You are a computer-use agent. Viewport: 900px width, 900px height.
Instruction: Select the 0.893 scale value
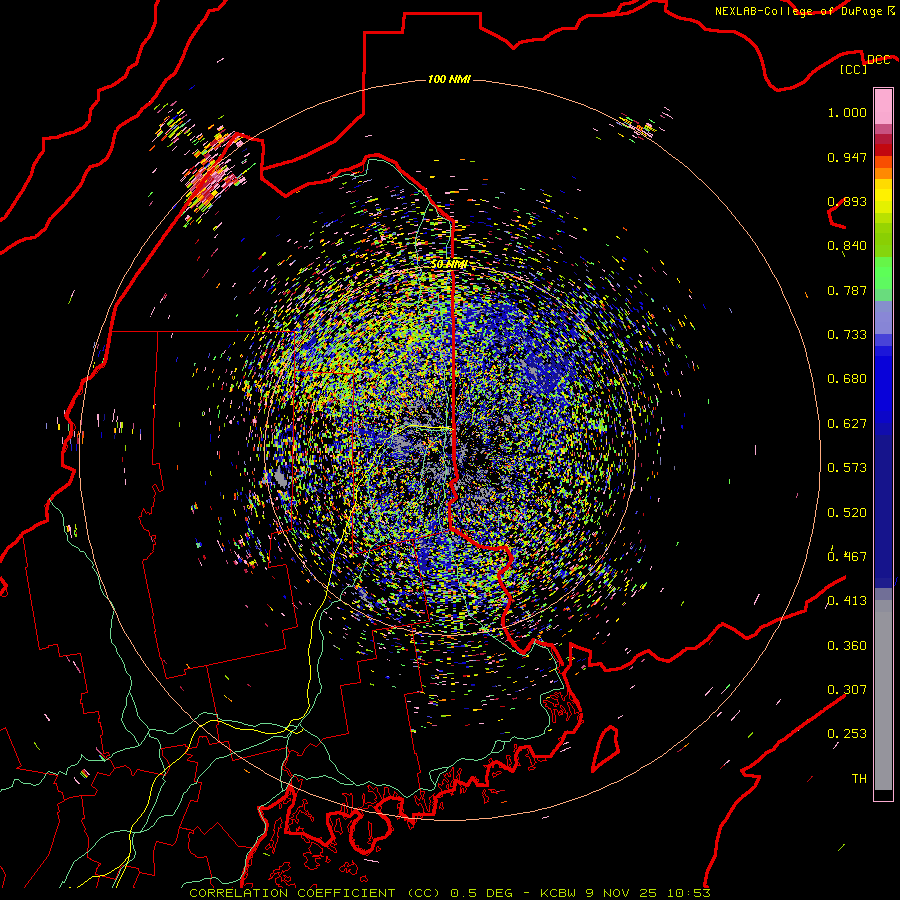(847, 201)
